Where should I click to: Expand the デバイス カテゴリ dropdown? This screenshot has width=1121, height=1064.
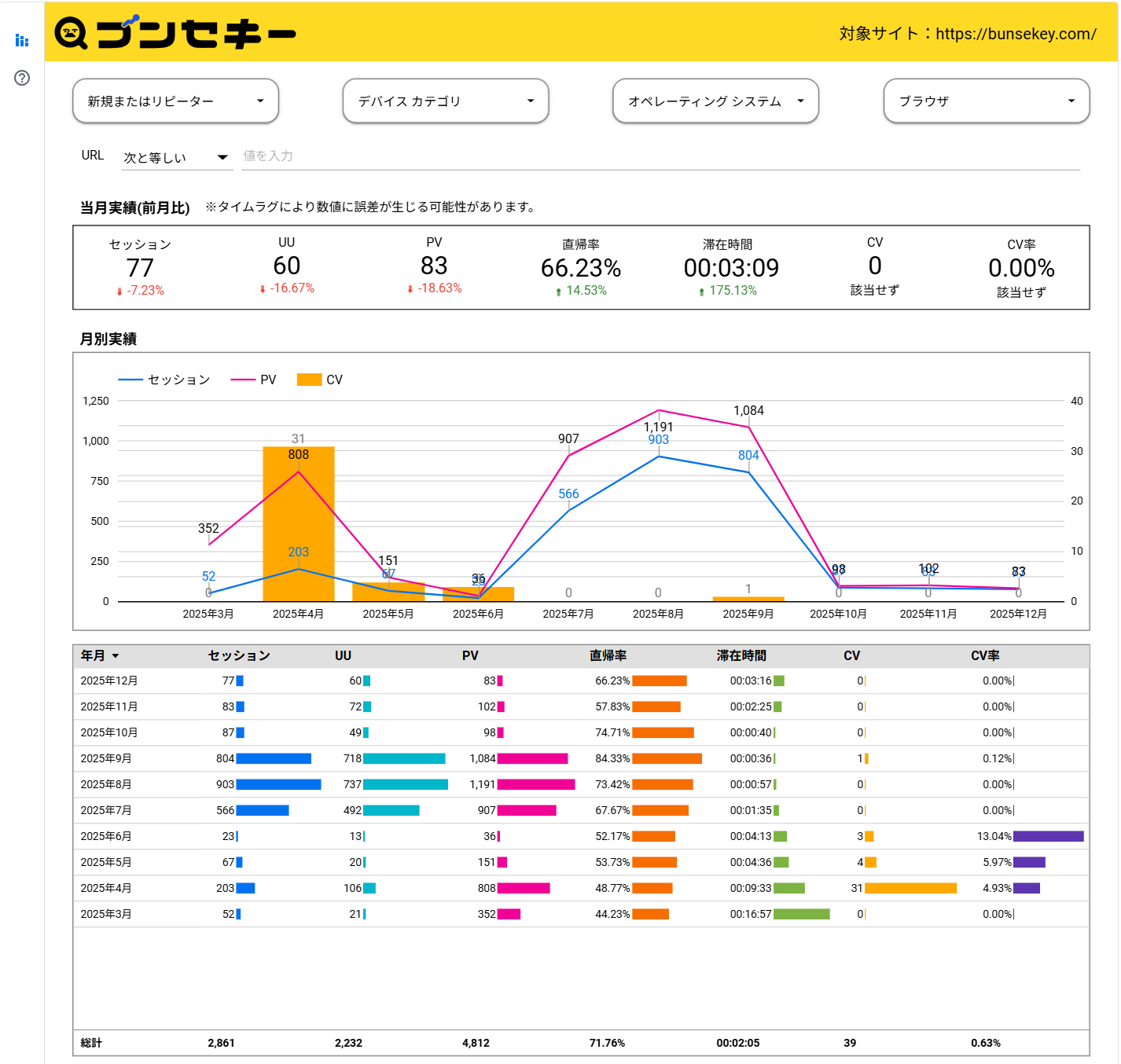click(x=445, y=101)
